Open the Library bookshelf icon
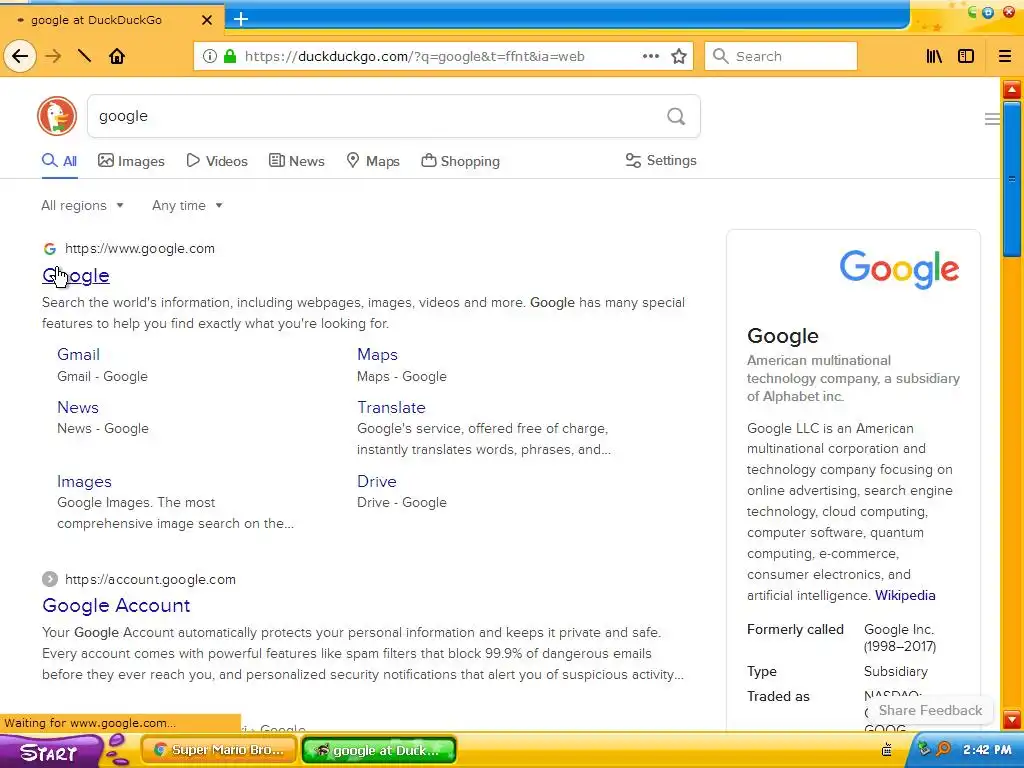Screen dimensions: 1024x768 point(935,56)
